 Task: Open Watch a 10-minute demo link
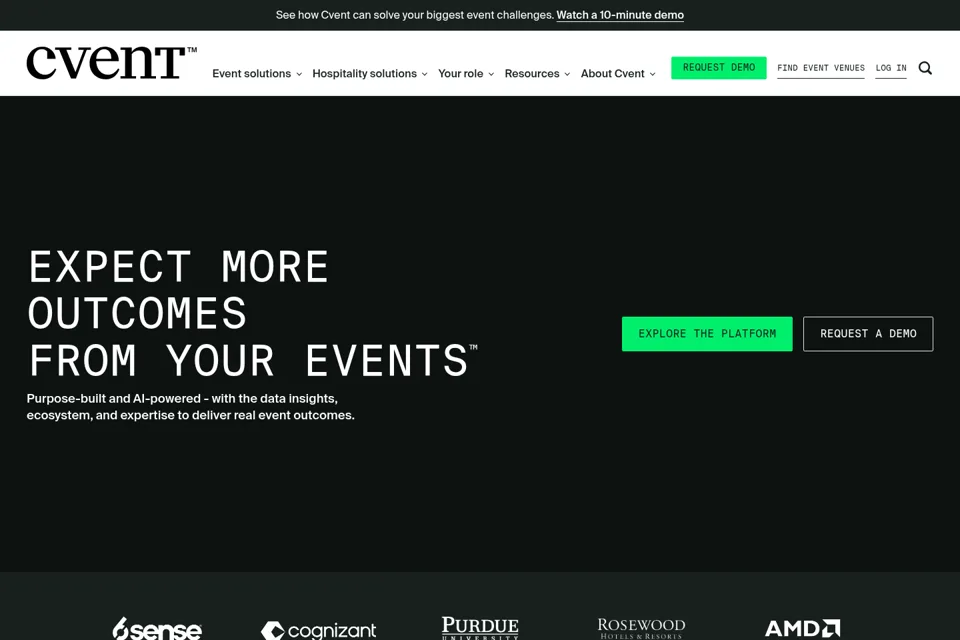coord(620,15)
